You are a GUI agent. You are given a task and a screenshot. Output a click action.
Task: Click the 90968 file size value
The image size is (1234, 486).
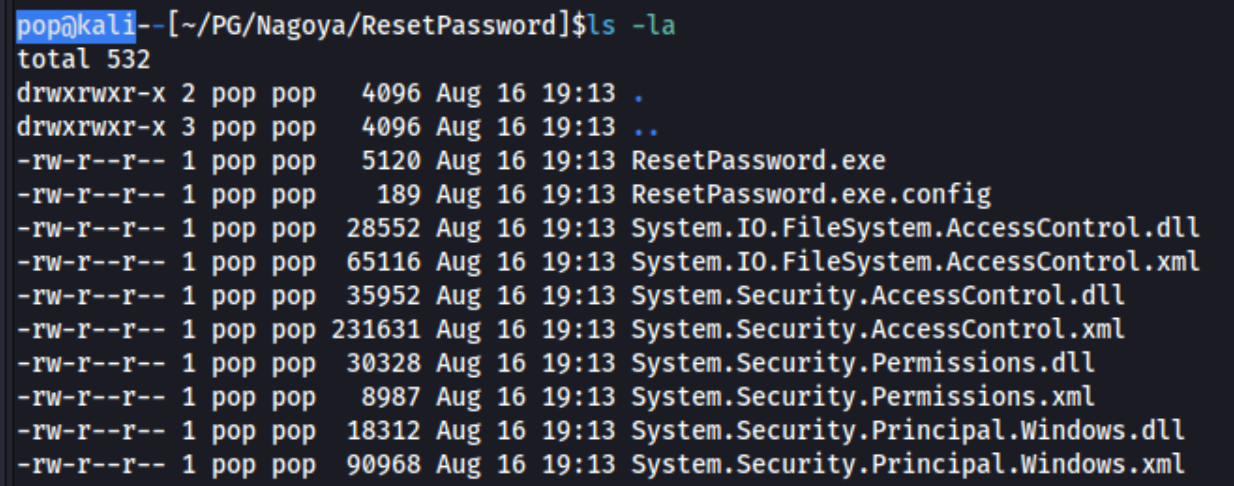[384, 464]
